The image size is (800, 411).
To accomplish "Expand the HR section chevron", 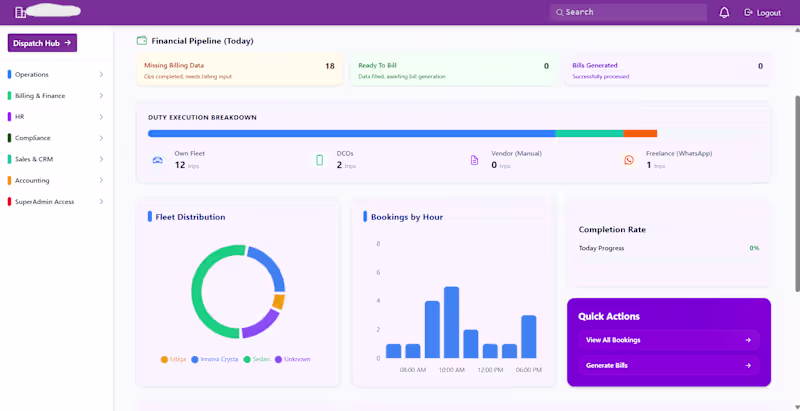I will click(101, 117).
